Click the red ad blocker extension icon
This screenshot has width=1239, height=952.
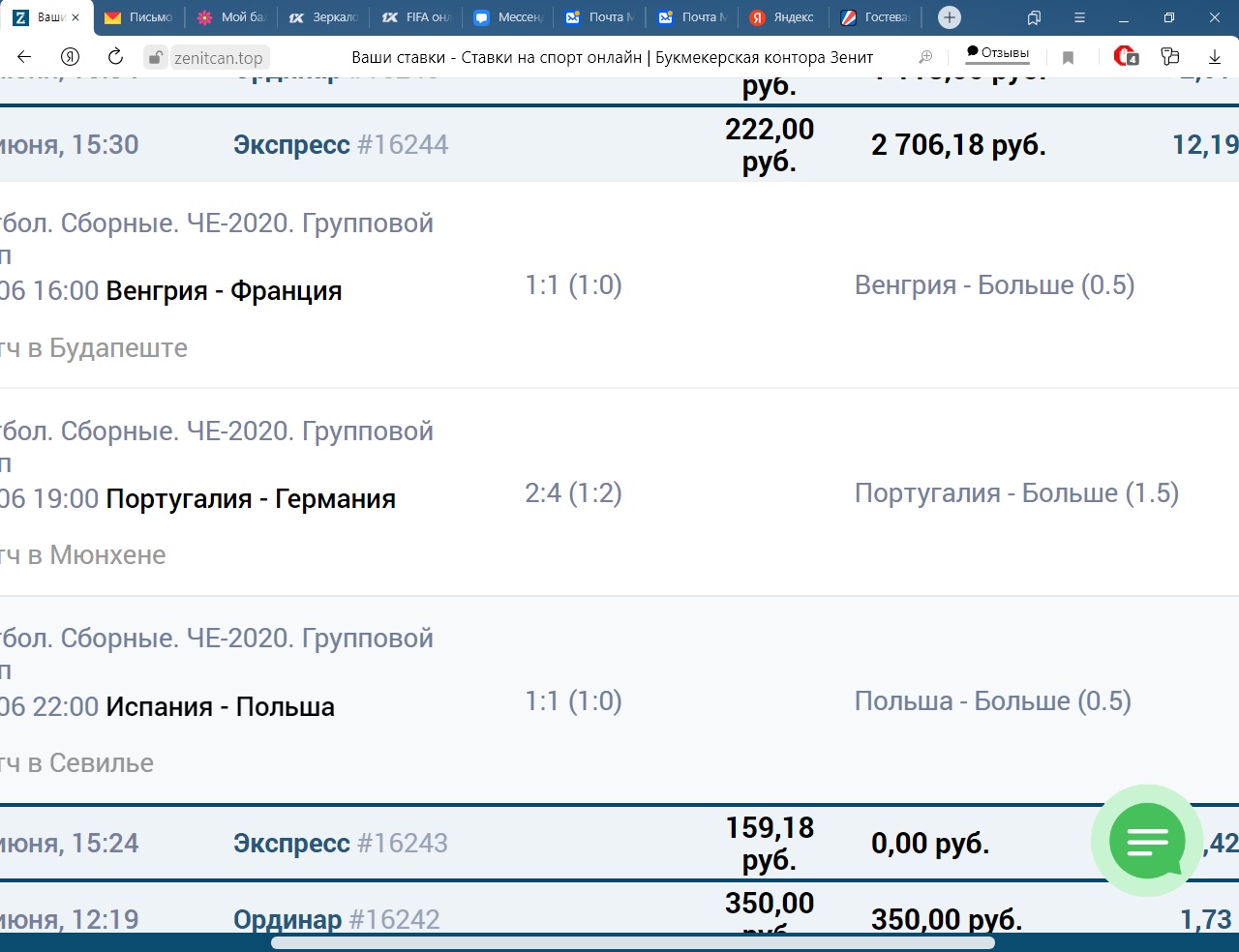pyautogui.click(x=1125, y=57)
